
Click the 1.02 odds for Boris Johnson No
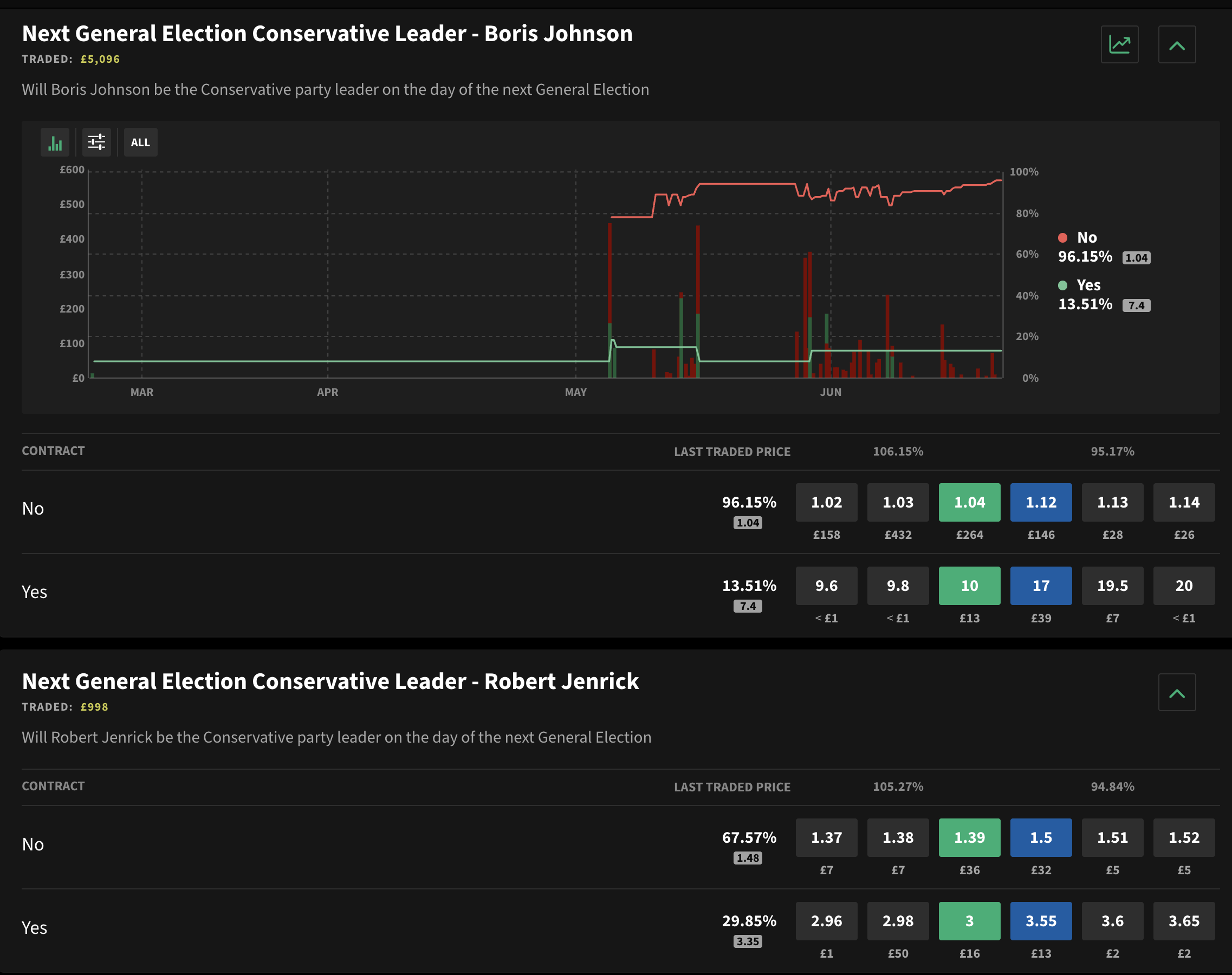(x=826, y=502)
